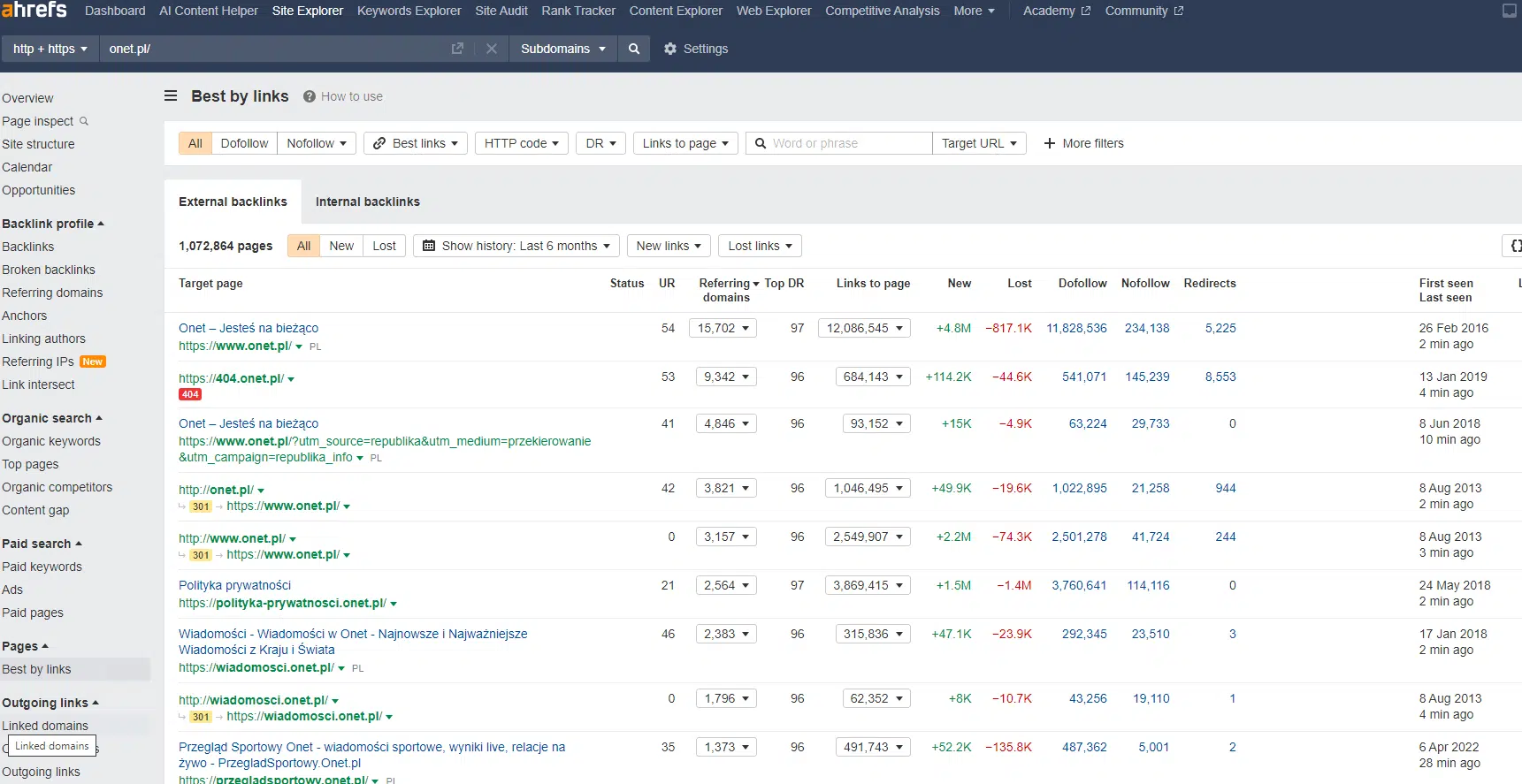Viewport: 1522px width, 784px height.
Task: Open Target URL dropdown
Action: coord(979,143)
